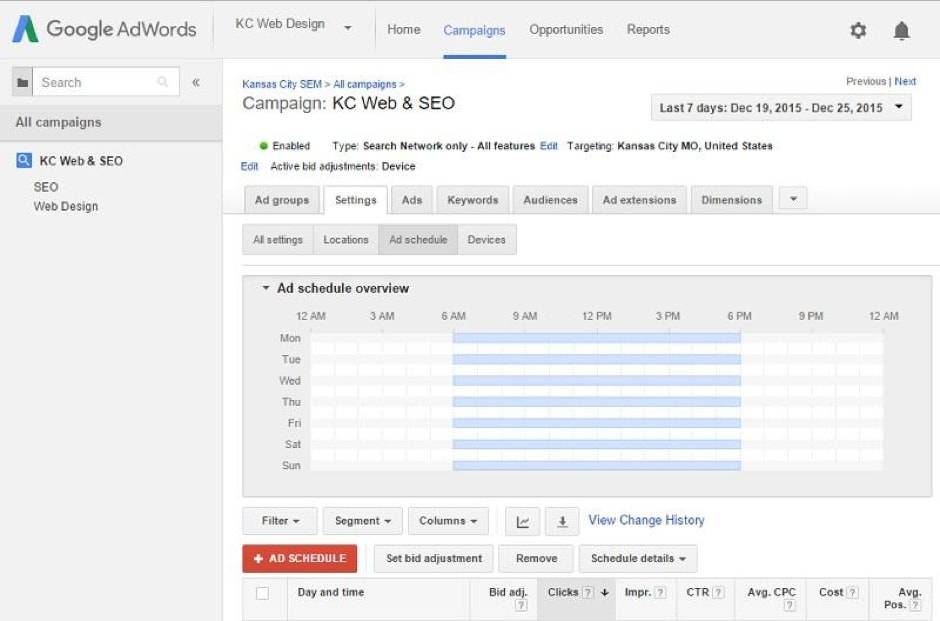
Task: Sort by the Clicks down-arrow indicator
Action: point(604,592)
